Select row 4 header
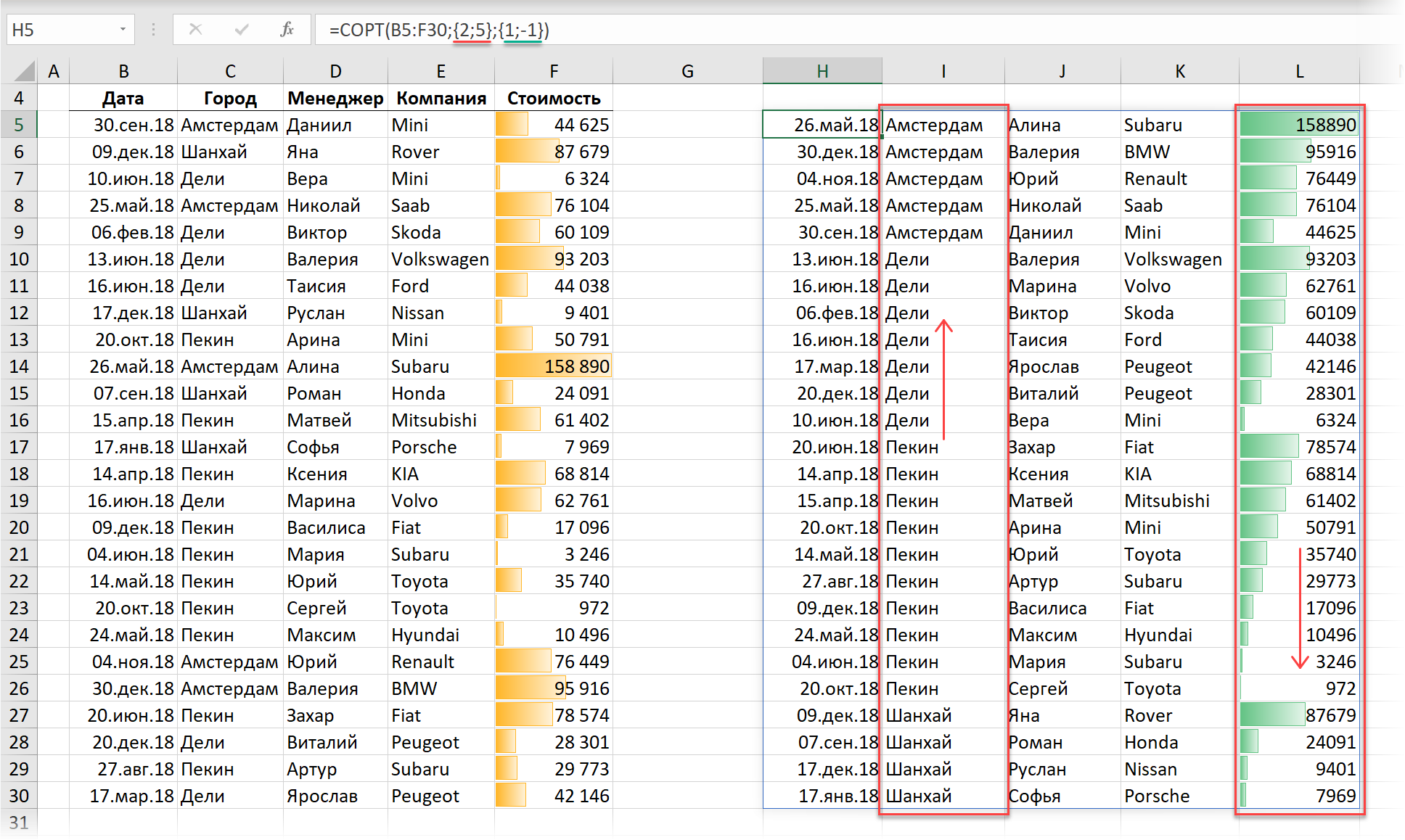This screenshot has width=1405, height=840. point(19,98)
